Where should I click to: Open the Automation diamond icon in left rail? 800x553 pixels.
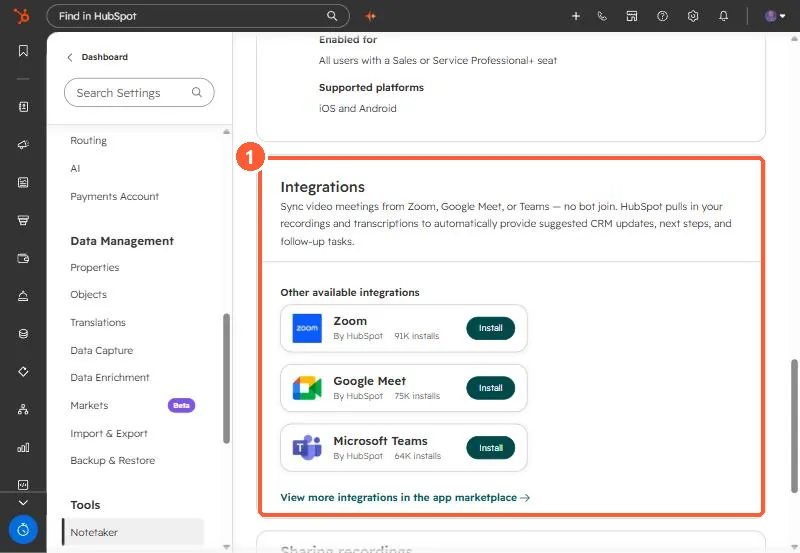point(23,371)
